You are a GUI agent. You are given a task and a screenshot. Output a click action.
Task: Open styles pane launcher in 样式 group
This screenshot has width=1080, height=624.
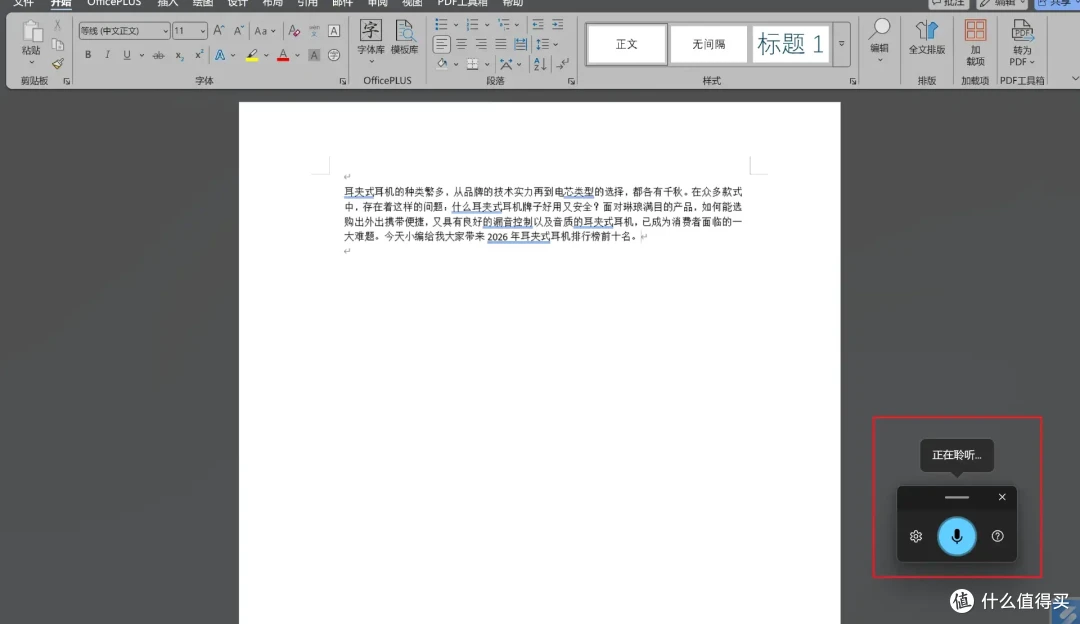pyautogui.click(x=853, y=81)
